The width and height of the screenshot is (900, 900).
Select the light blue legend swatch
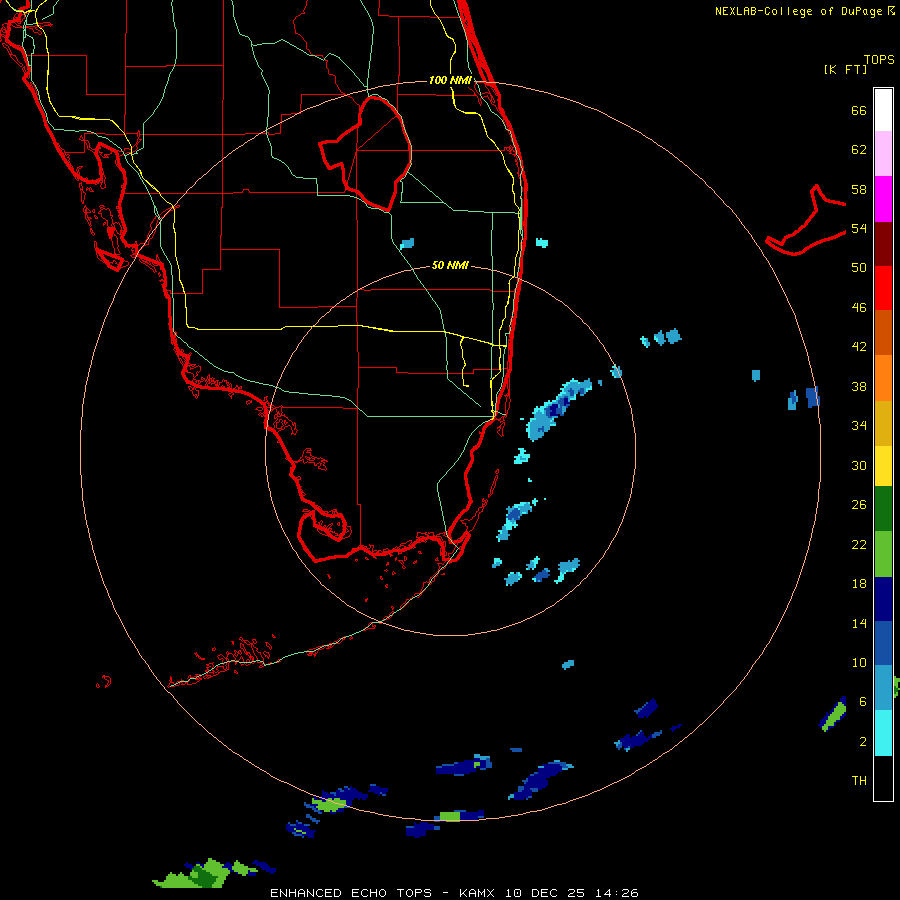[883, 688]
